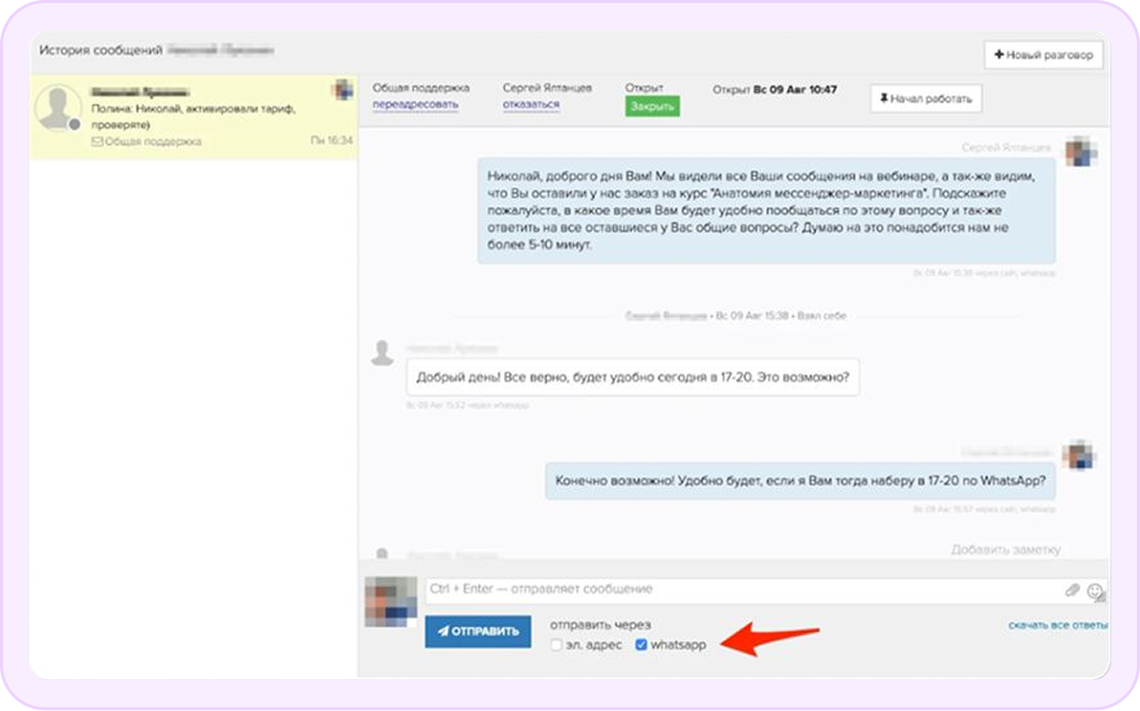The image size is (1140, 711).
Task: Click the paper plane icon on ОТПРАВИТЬ
Action: [x=443, y=632]
